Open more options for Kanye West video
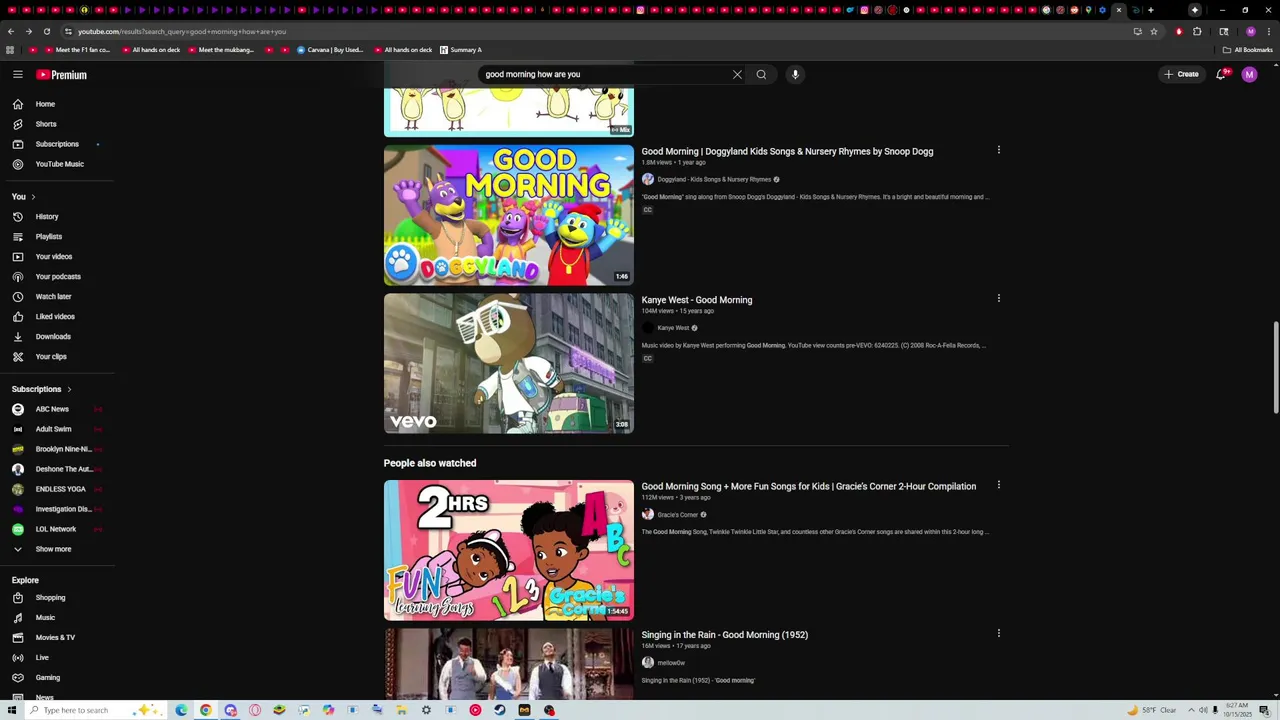Screen dimensions: 1280x720 coord(998,298)
